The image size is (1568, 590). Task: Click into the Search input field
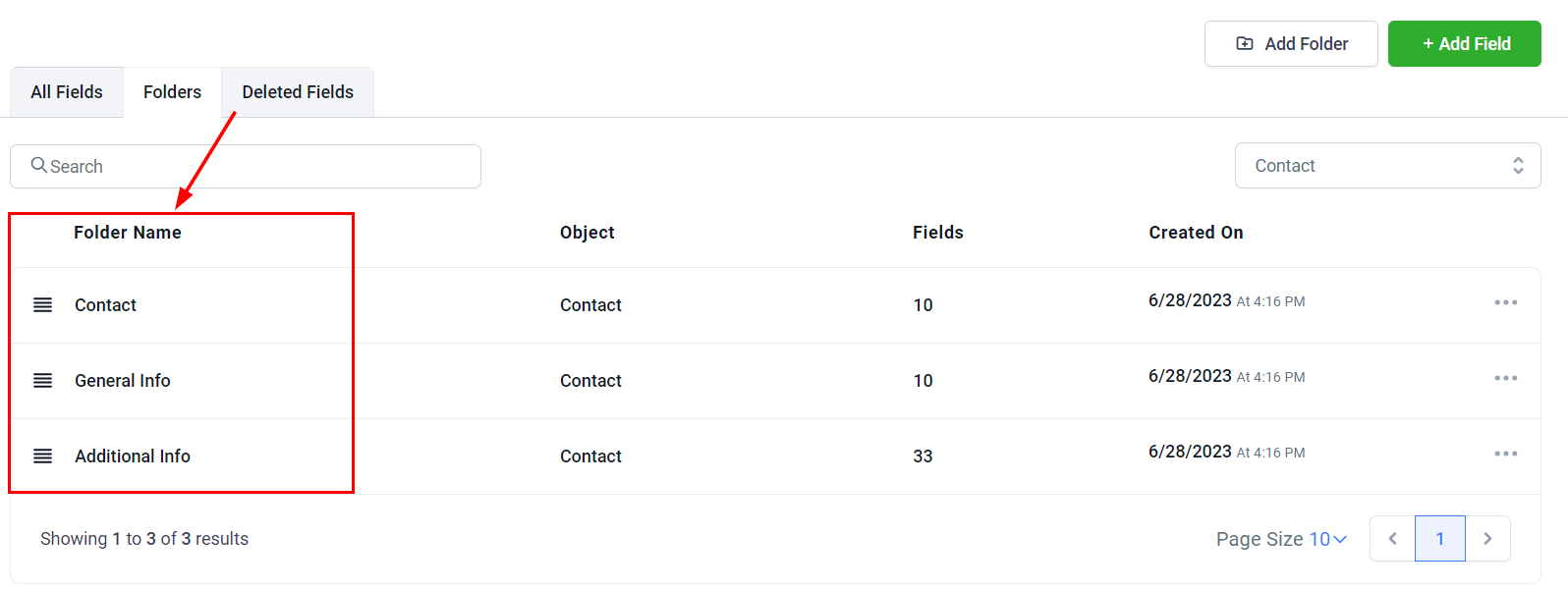pyautogui.click(x=255, y=167)
